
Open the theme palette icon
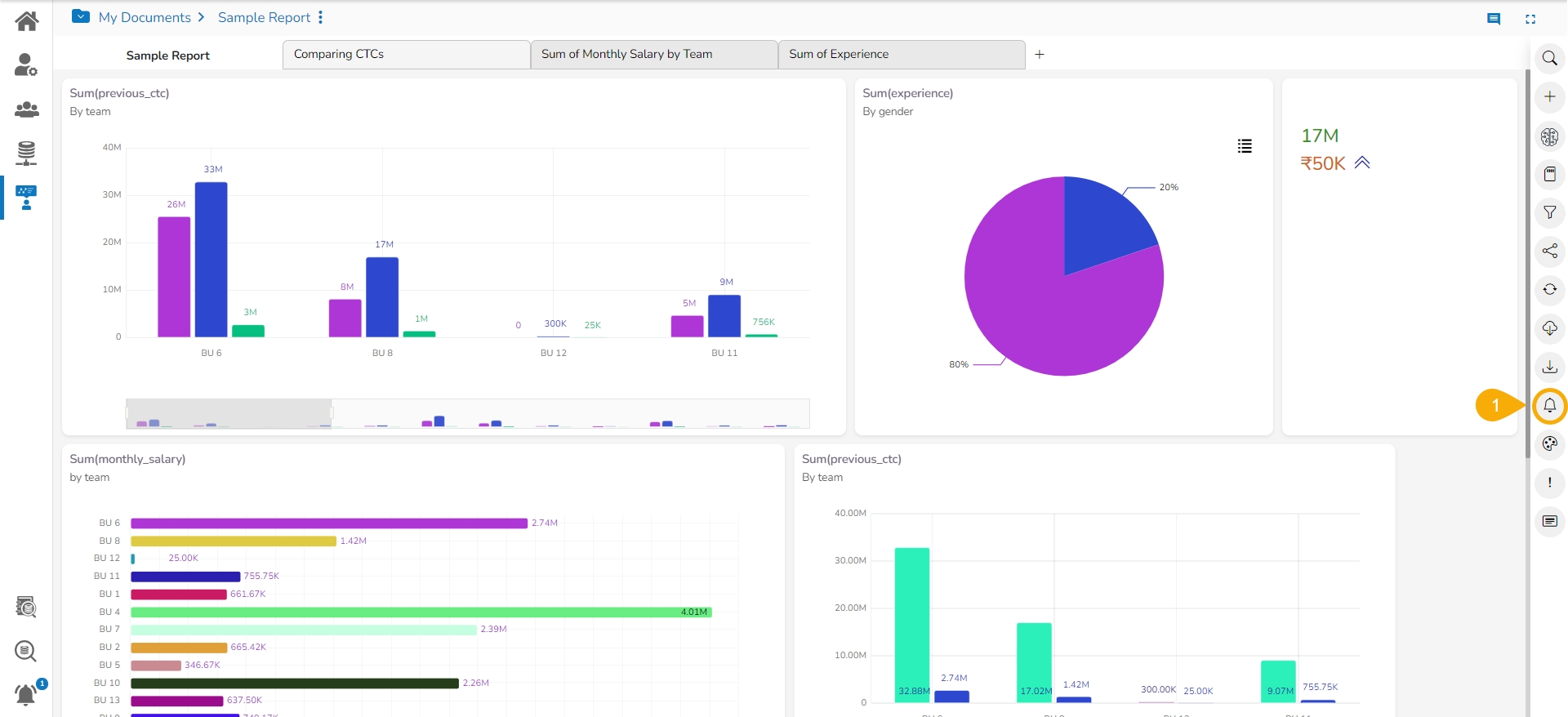[1549, 443]
